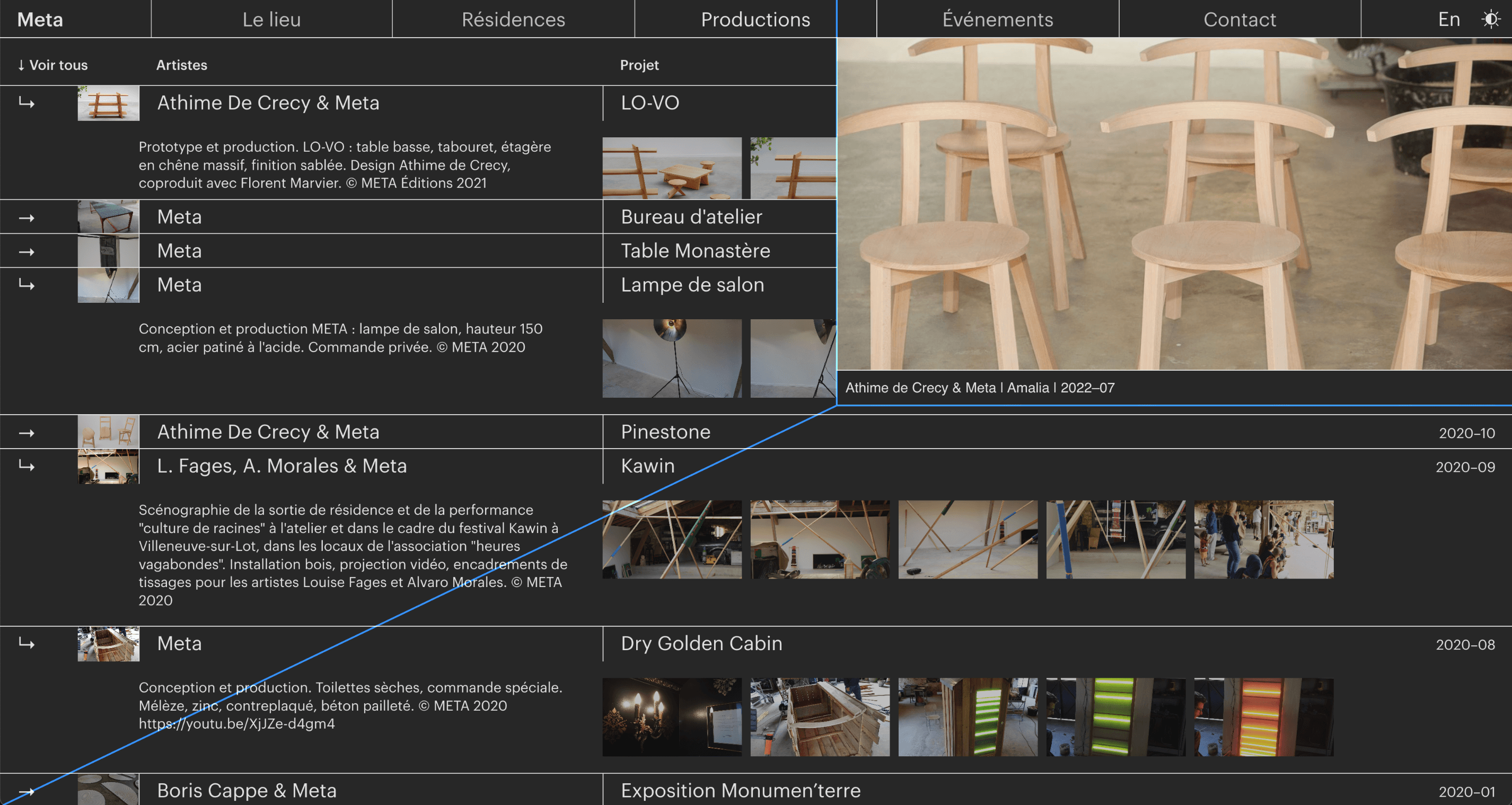Collapse the LO-VO row arrow

pyautogui.click(x=27, y=103)
